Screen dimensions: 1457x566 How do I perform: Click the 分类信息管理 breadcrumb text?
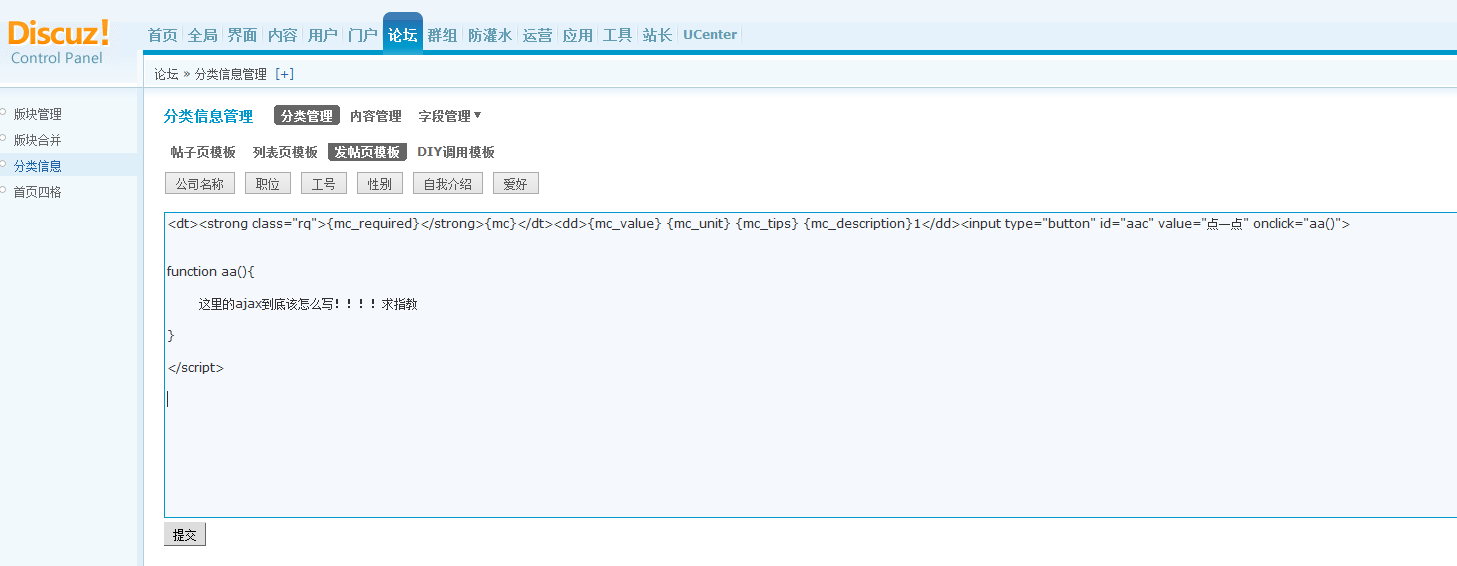[x=231, y=74]
